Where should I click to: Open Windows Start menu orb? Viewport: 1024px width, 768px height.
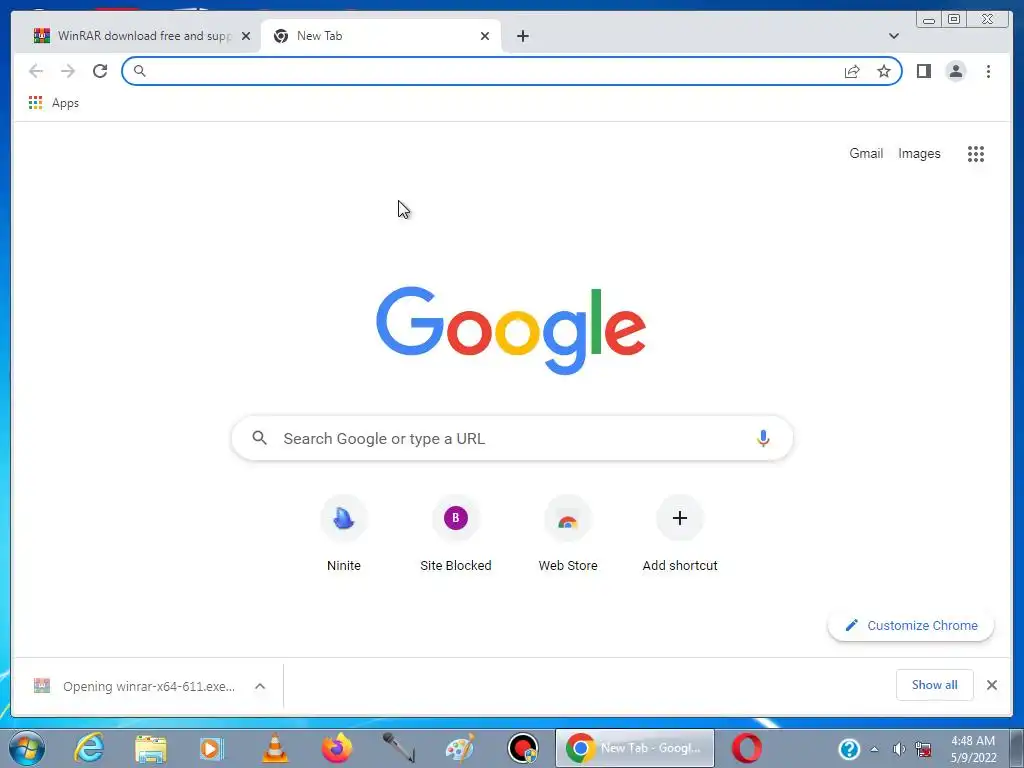[27, 748]
